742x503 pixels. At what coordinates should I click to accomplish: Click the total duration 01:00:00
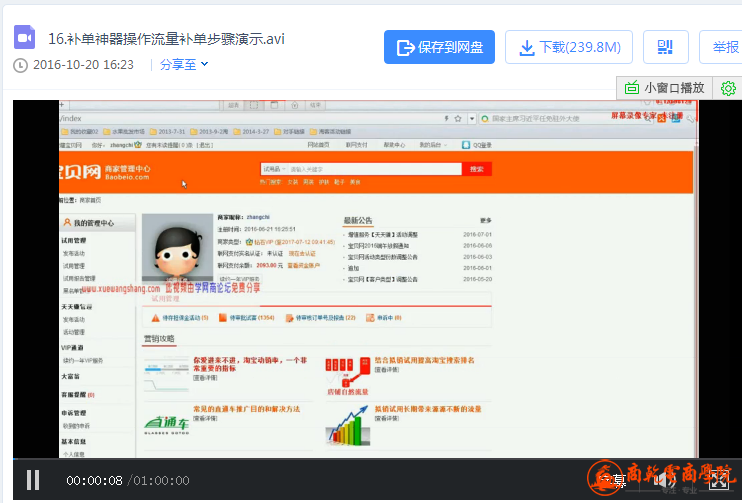click(161, 481)
